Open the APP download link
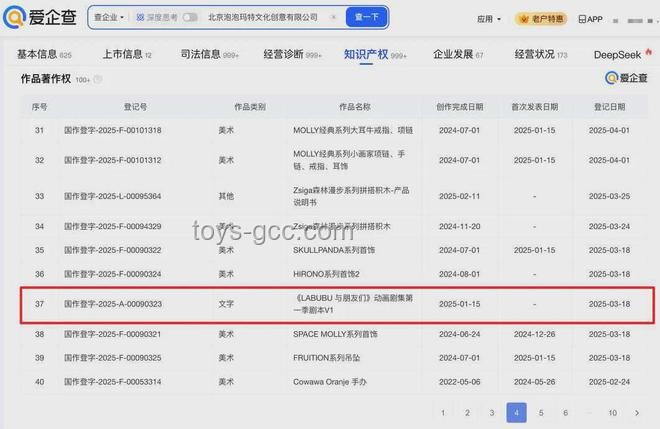 [x=590, y=19]
